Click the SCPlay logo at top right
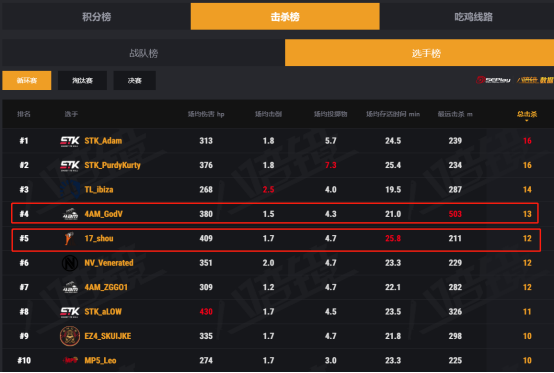 (493, 80)
